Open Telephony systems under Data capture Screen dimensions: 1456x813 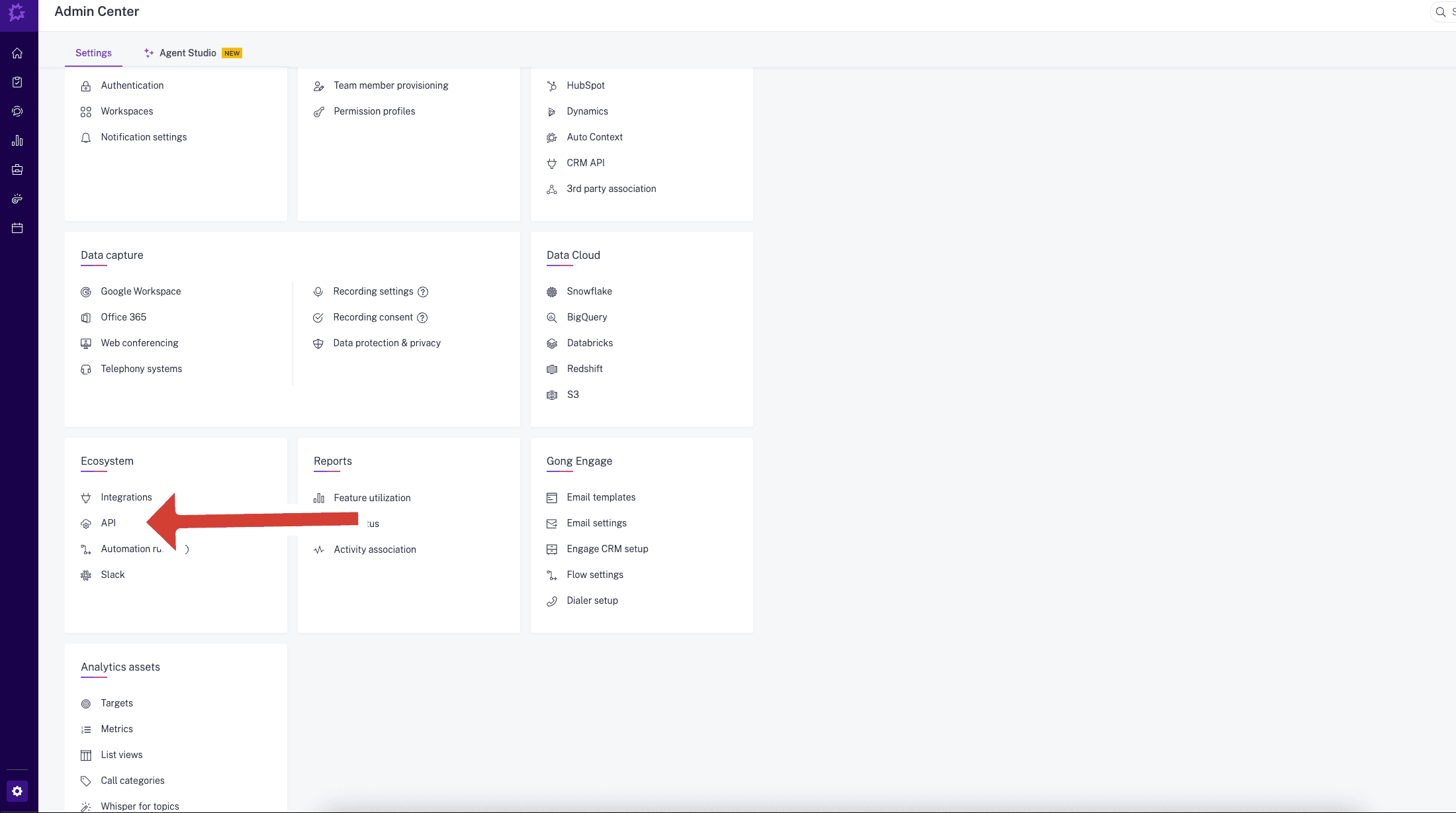pyautogui.click(x=141, y=369)
